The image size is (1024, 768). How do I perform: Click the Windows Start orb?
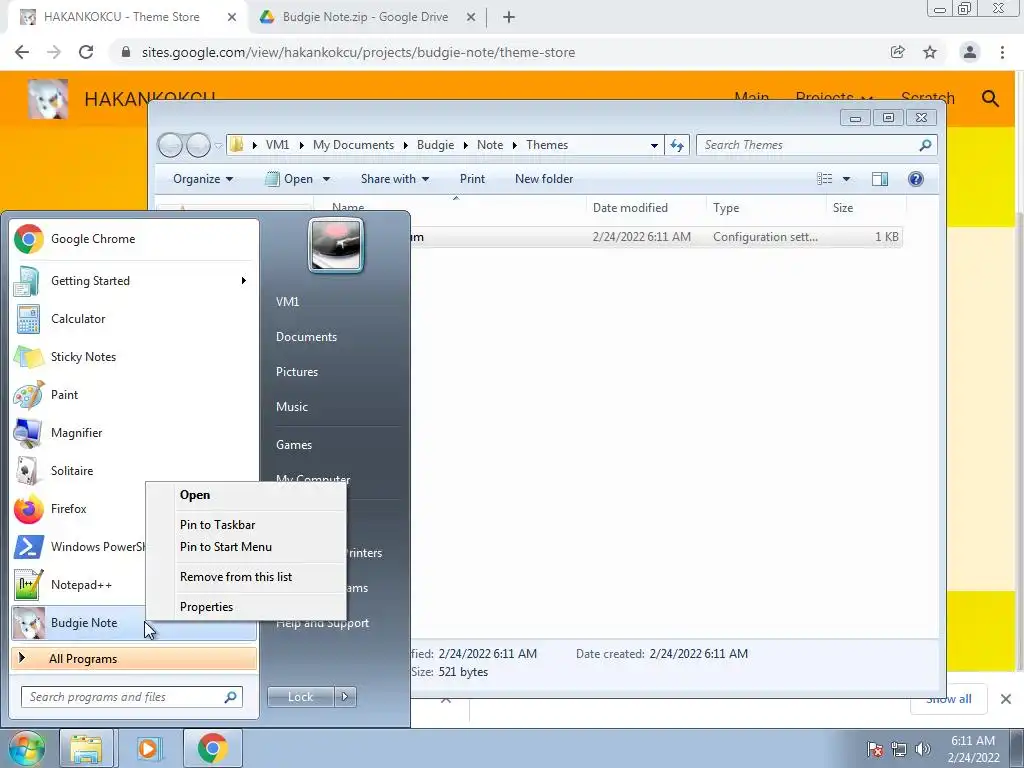tap(27, 748)
